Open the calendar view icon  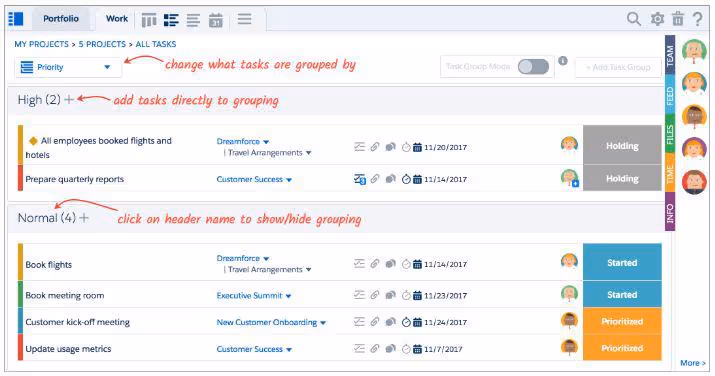(x=216, y=20)
